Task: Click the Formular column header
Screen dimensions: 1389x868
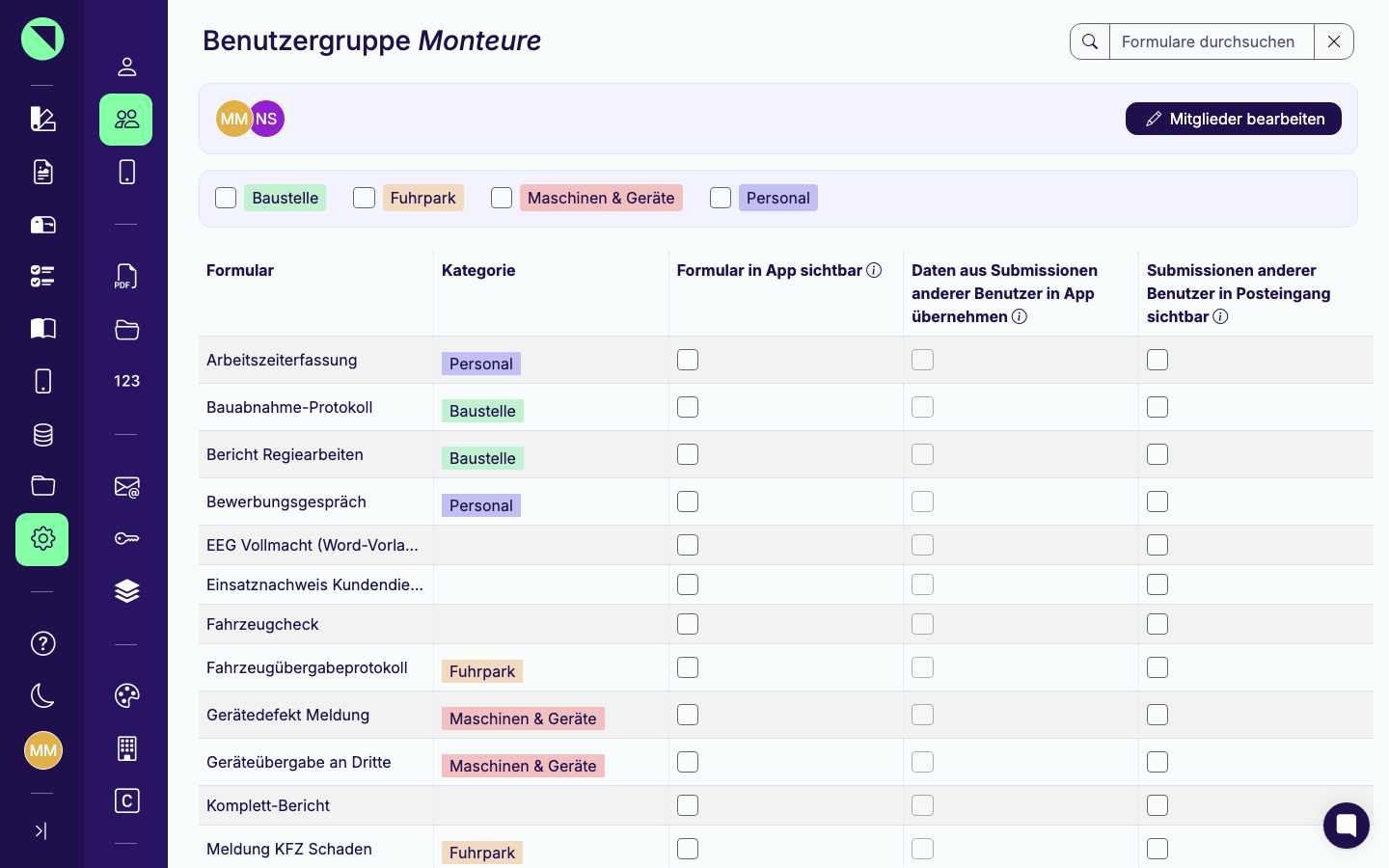Action: pyautogui.click(x=240, y=270)
